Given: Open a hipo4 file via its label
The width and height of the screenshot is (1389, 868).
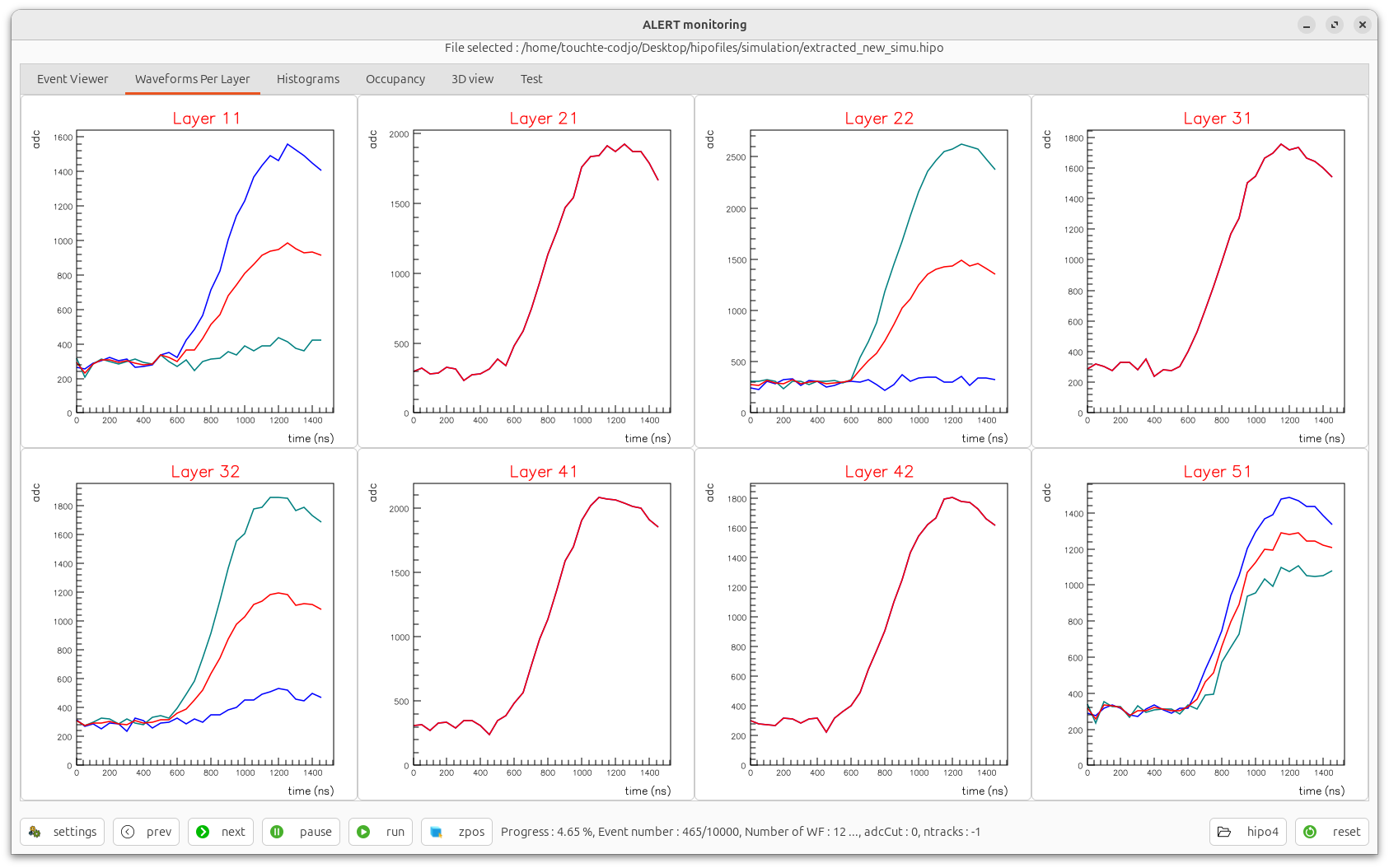Looking at the screenshot, I should [1263, 832].
